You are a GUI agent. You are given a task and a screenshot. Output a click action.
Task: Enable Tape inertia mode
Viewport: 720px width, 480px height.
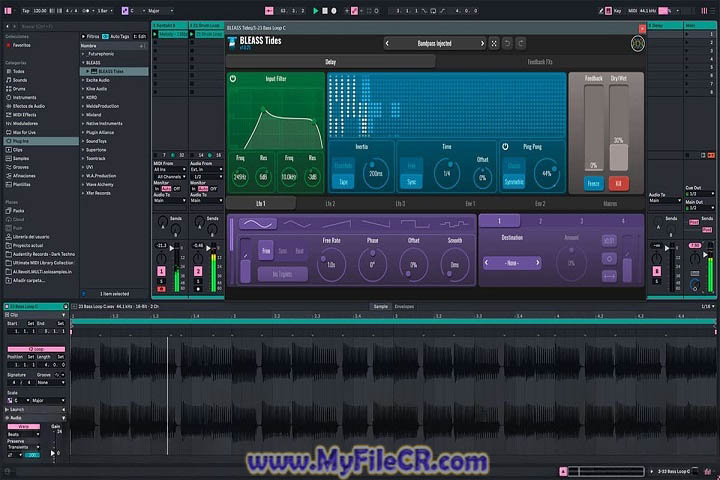pos(343,182)
